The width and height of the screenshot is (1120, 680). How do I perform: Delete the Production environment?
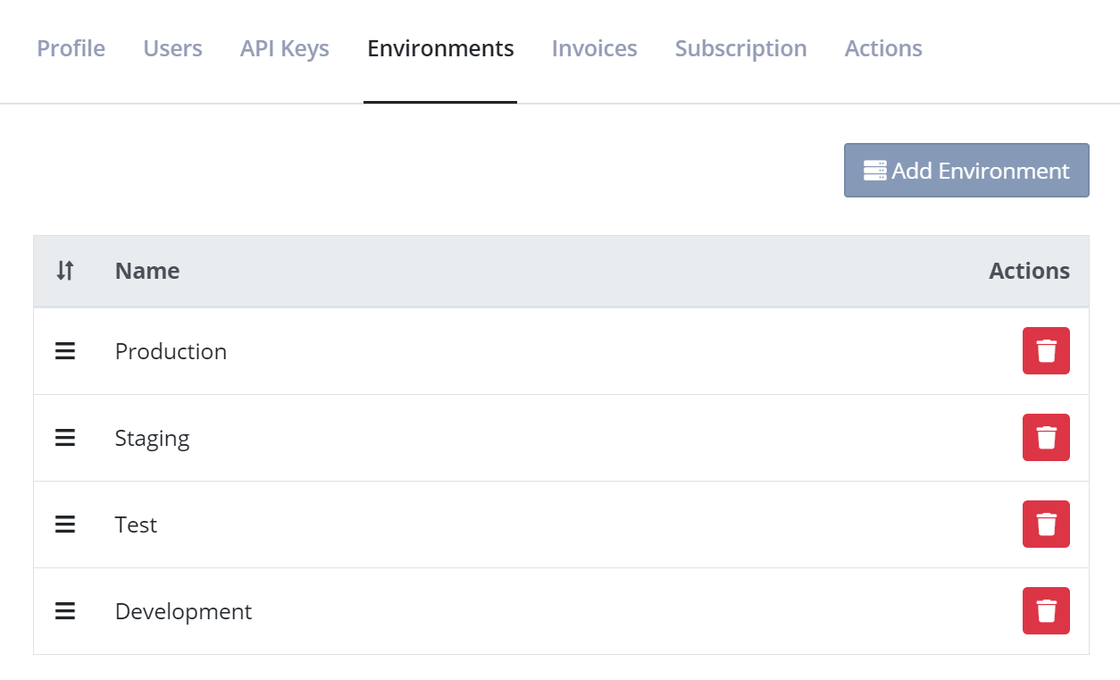(x=1046, y=351)
